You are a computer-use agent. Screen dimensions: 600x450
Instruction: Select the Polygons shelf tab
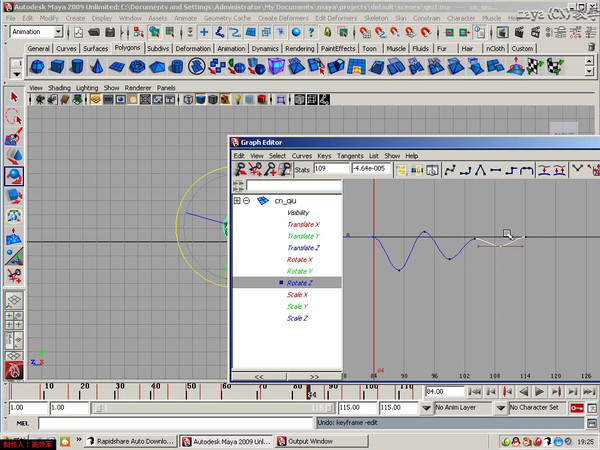[128, 48]
